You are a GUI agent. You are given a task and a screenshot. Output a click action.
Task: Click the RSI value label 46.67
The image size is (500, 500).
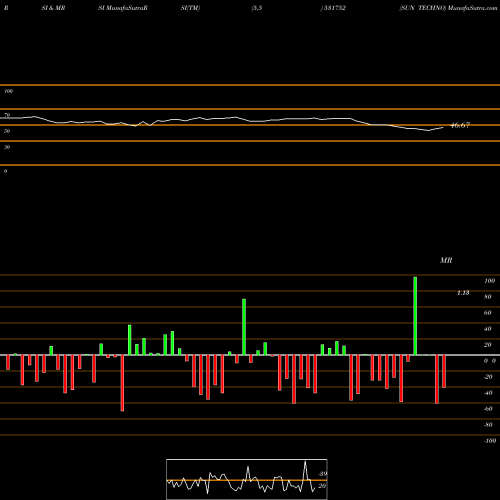tap(460, 125)
